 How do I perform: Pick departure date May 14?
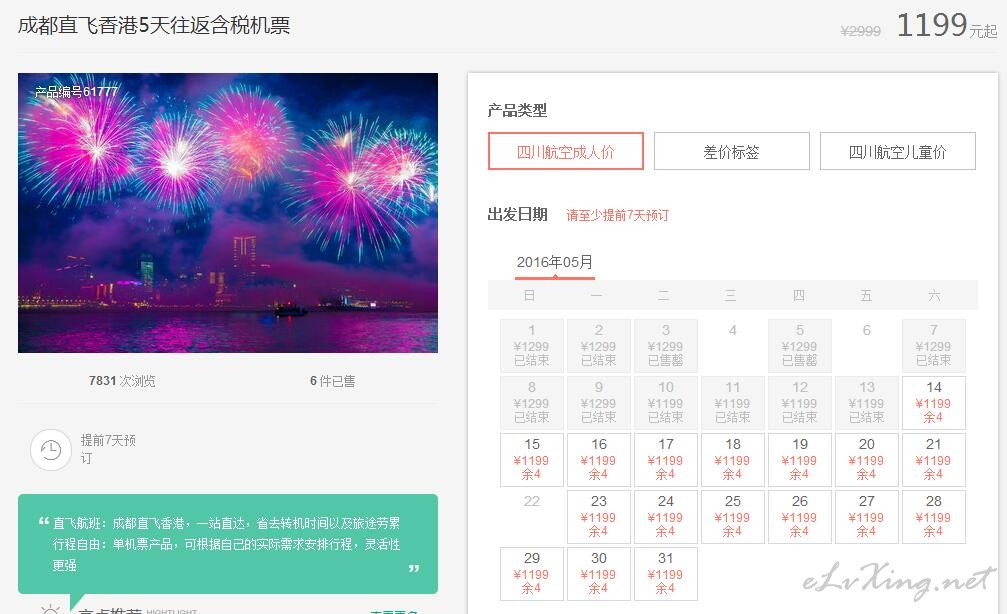coord(934,403)
